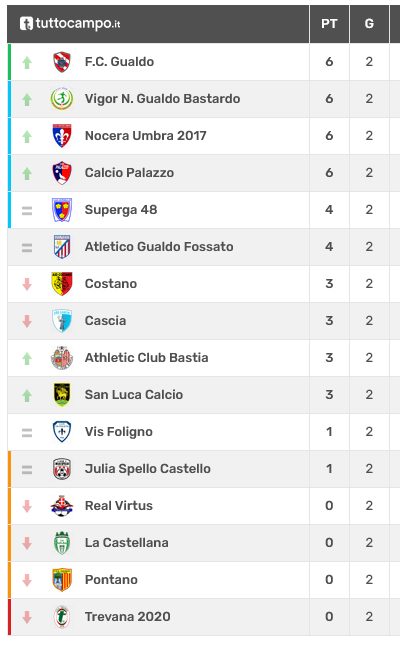Select the Nocera Umbra 2017 crest
400x649 pixels.
(62, 136)
